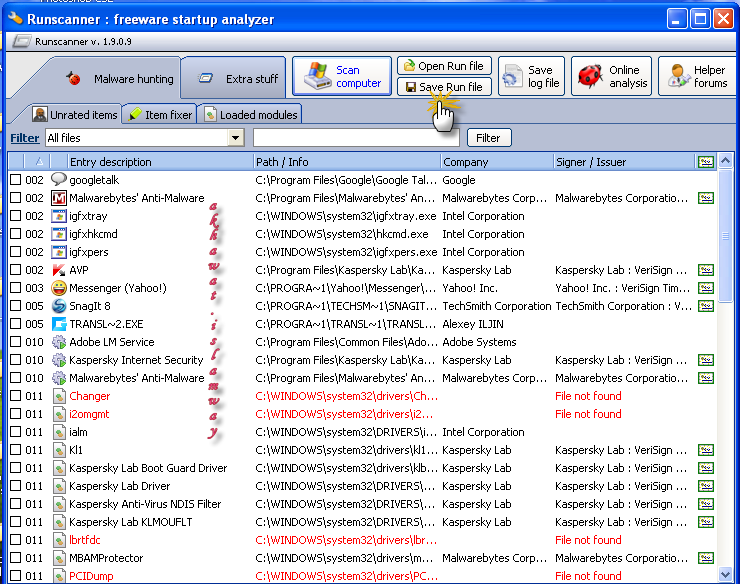740x584 pixels.
Task: Select the Unrated items tab
Action: (75, 115)
